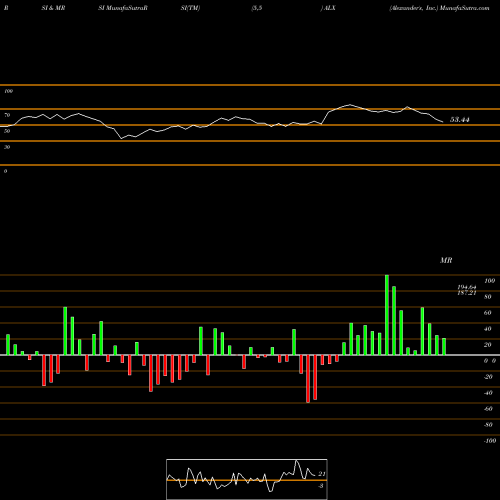Click the value 21 in mini chart
This screenshot has width=500, height=500.
click(322, 474)
